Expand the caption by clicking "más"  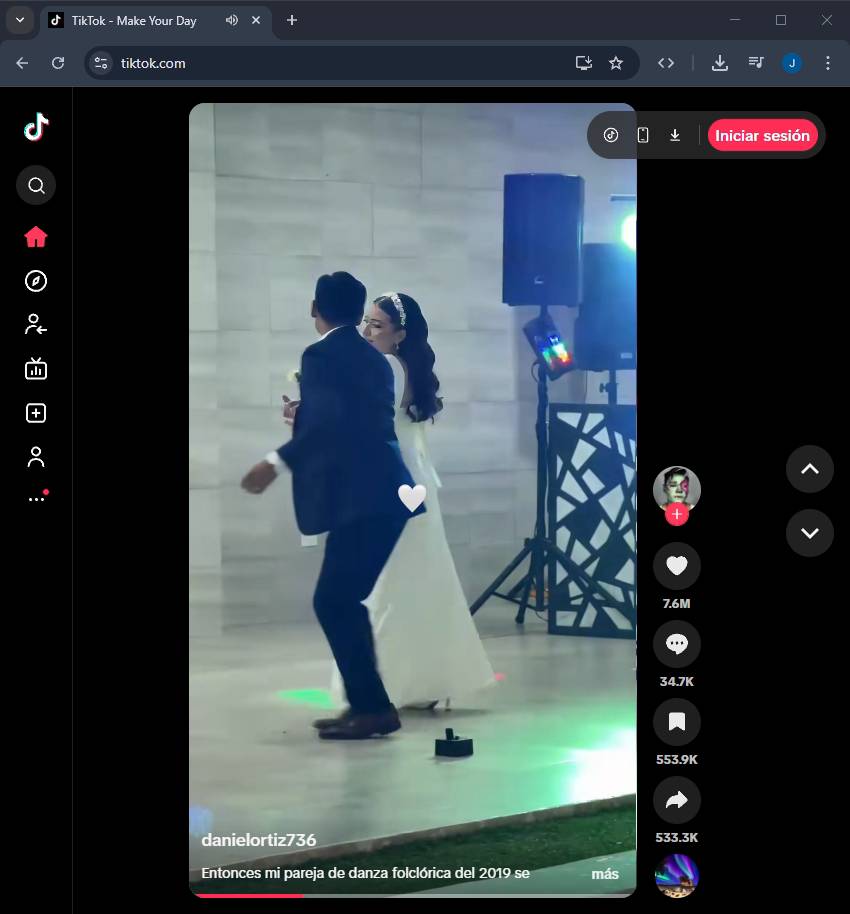click(604, 874)
